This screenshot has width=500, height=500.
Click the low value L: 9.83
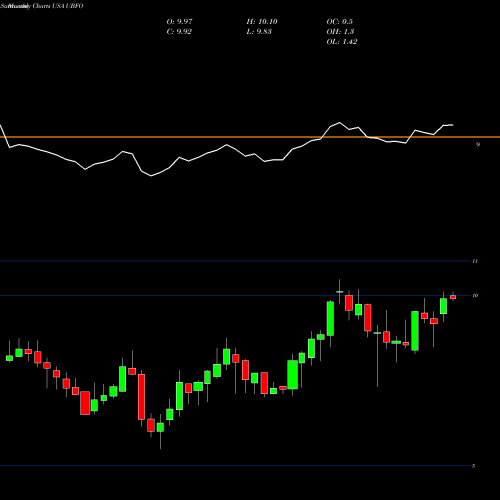tap(259, 32)
